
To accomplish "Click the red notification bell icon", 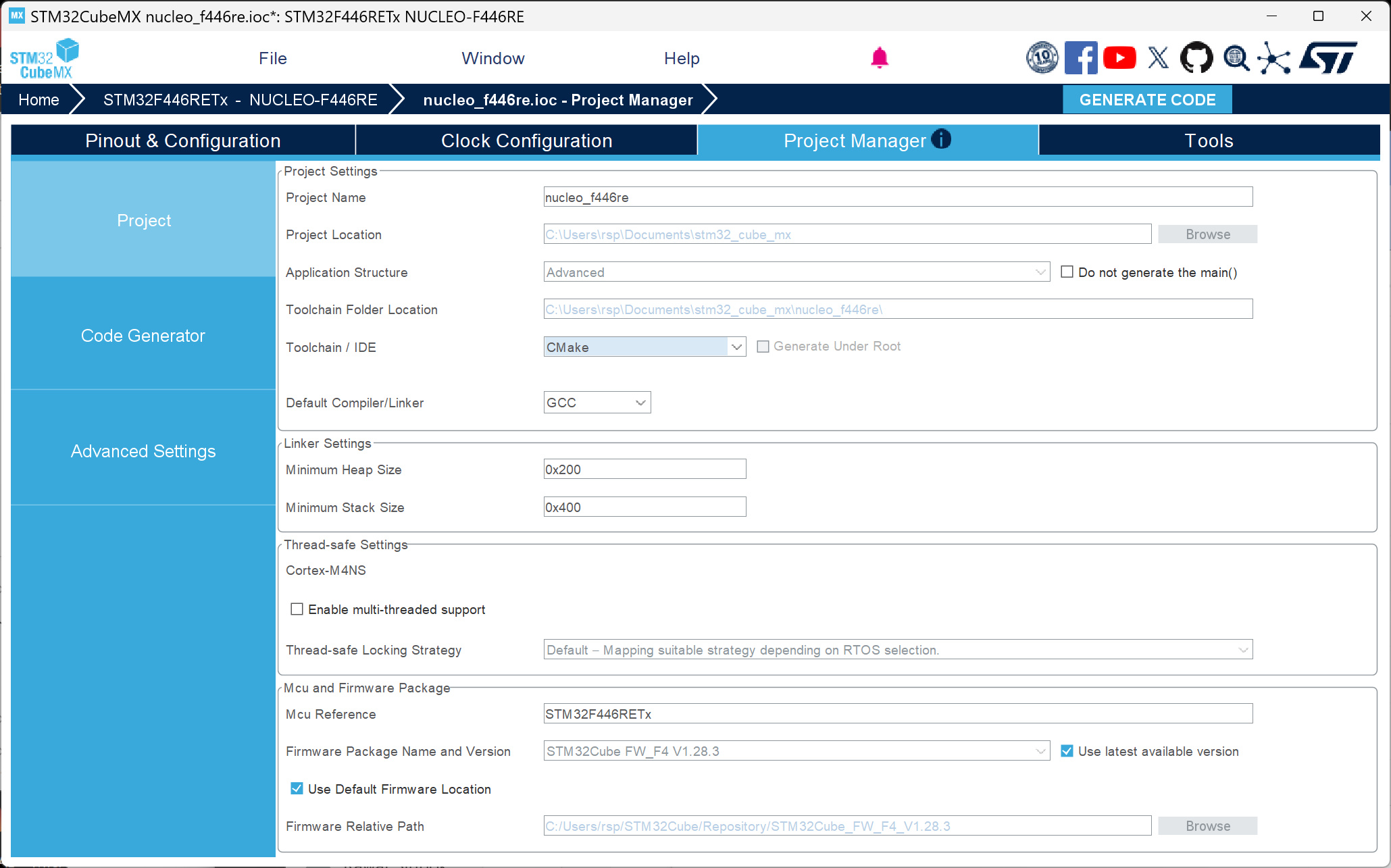I will pos(879,58).
